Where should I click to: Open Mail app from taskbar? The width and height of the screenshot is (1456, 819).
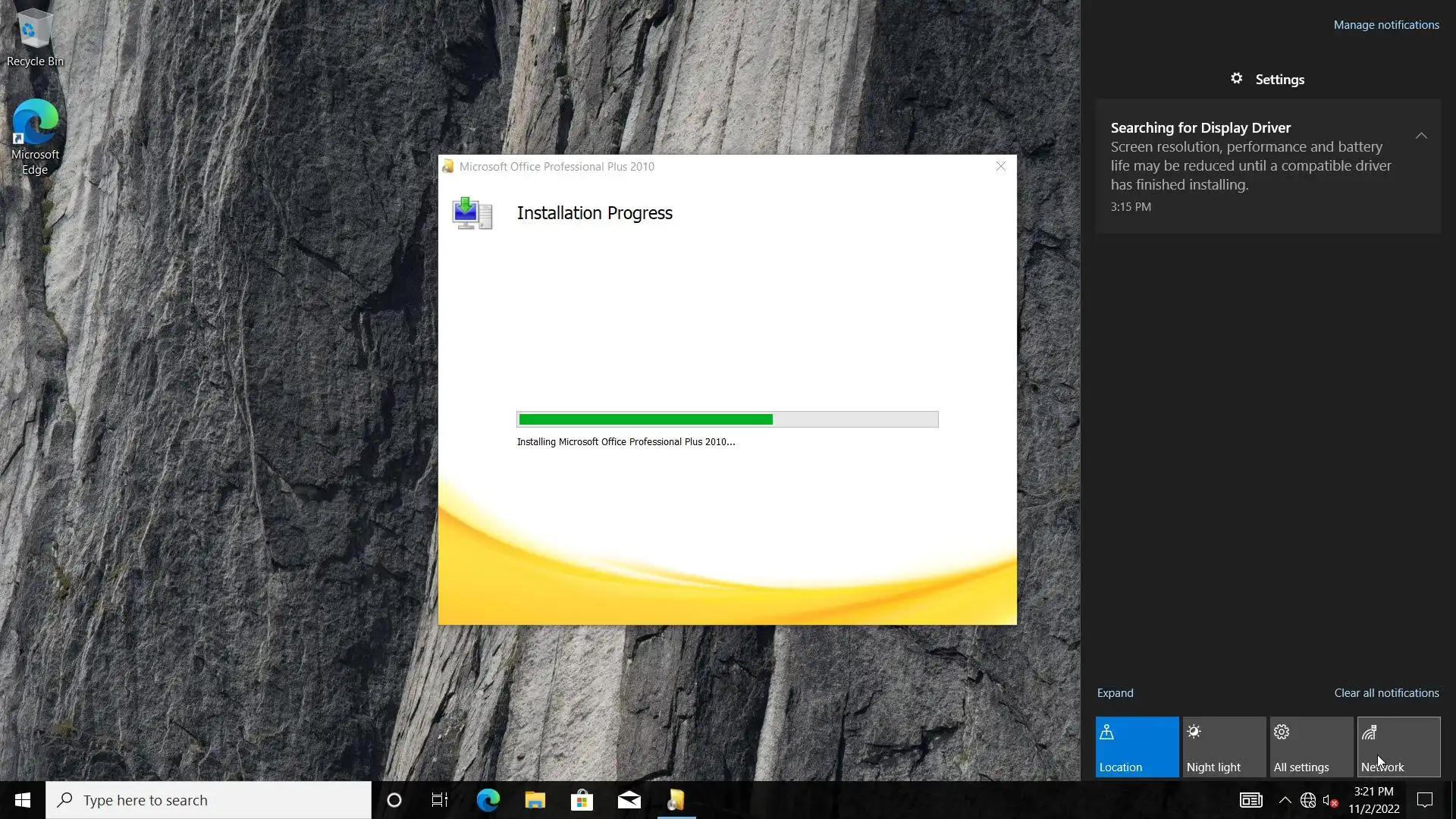[629, 800]
